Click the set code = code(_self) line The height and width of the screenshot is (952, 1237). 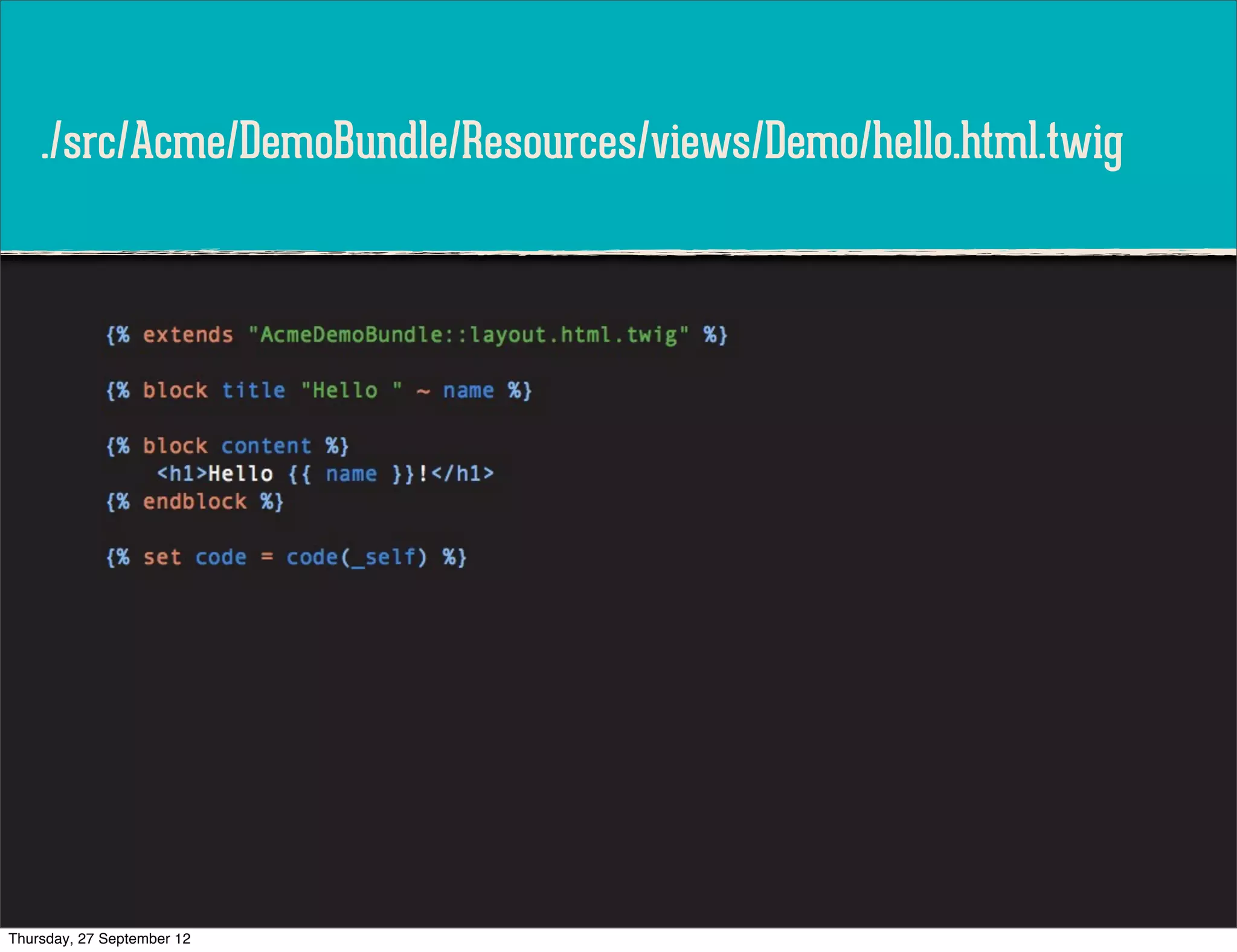coord(286,557)
